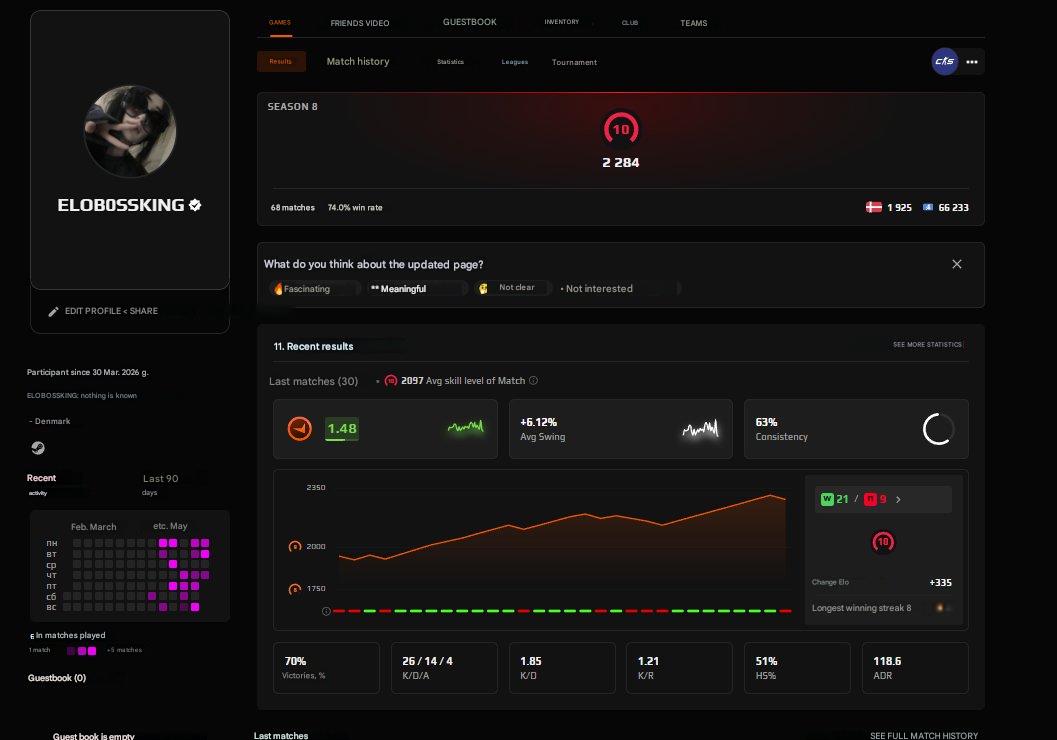
Task: Open the Statistics sub-tab
Action: click(x=450, y=62)
